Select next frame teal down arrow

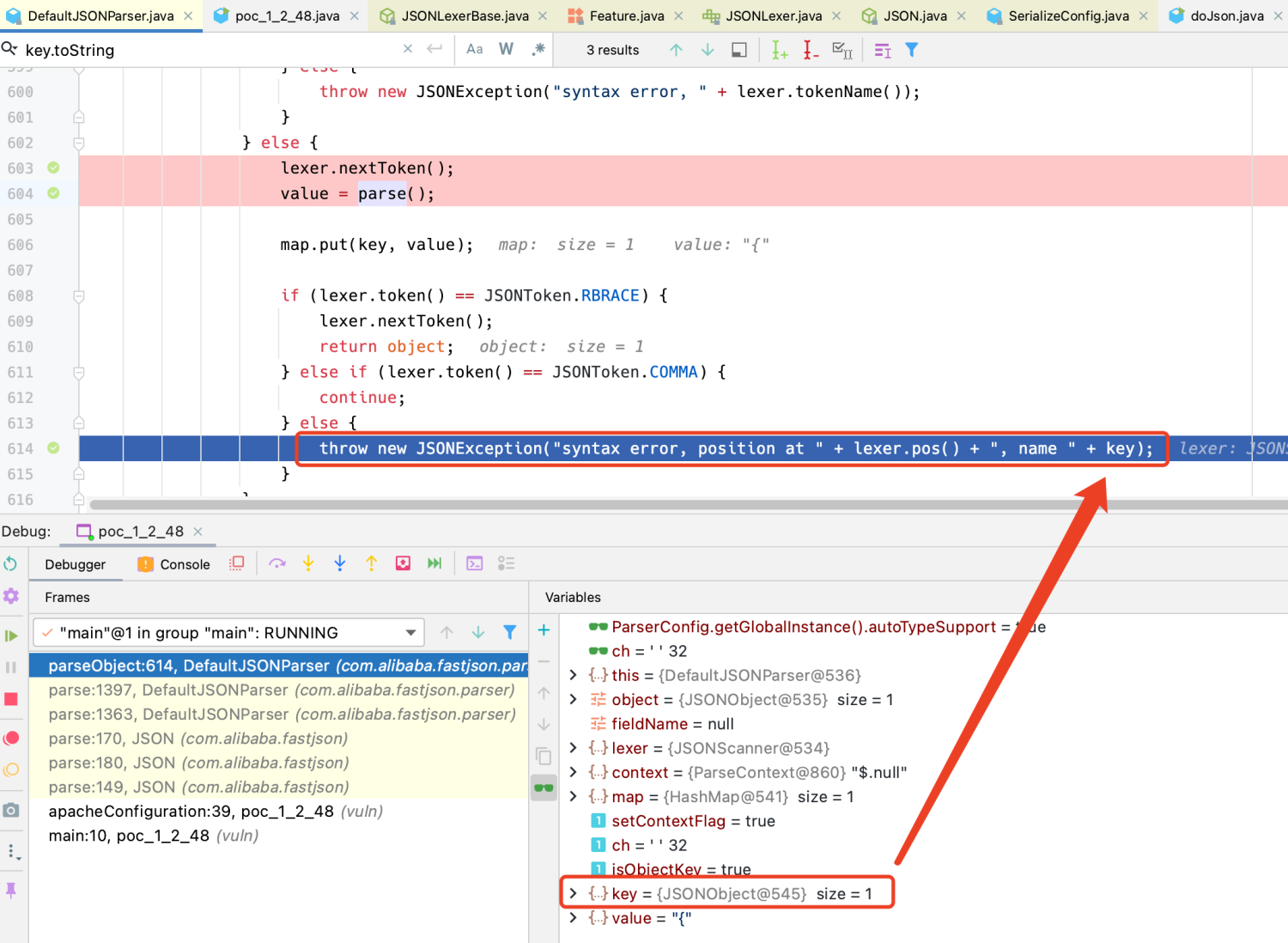(478, 632)
